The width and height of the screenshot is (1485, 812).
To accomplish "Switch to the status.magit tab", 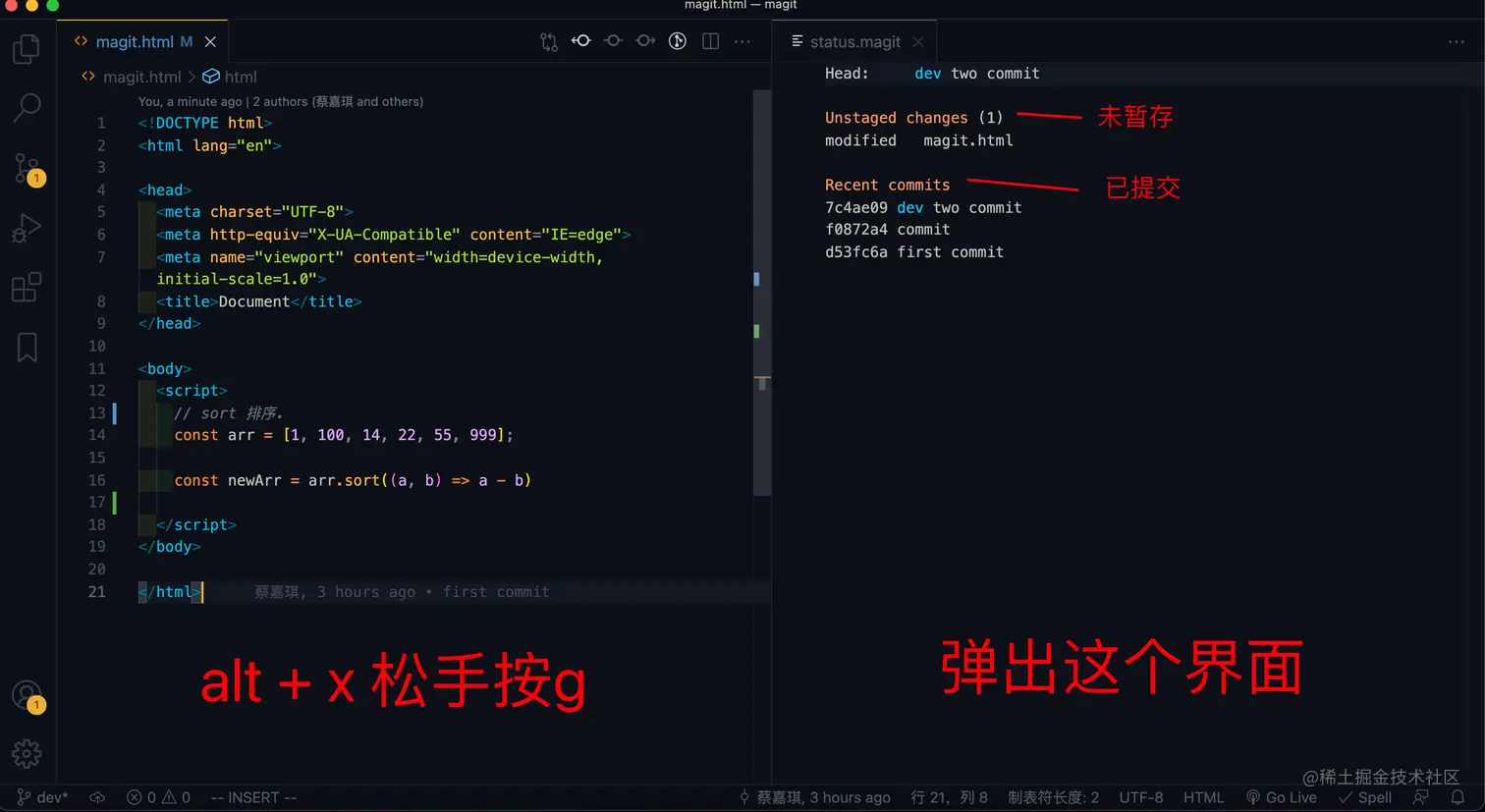I will 854,41.
